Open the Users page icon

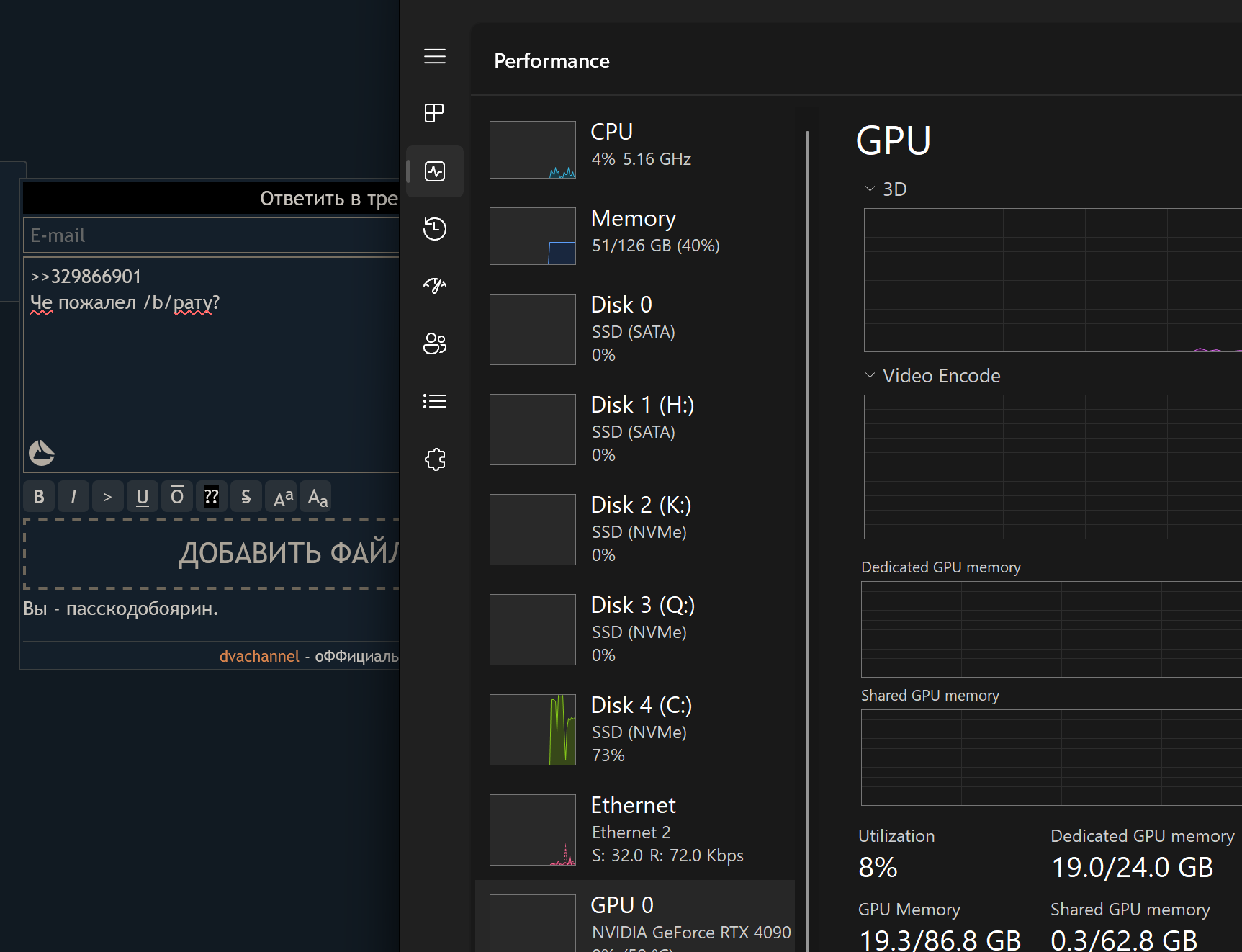point(435,343)
